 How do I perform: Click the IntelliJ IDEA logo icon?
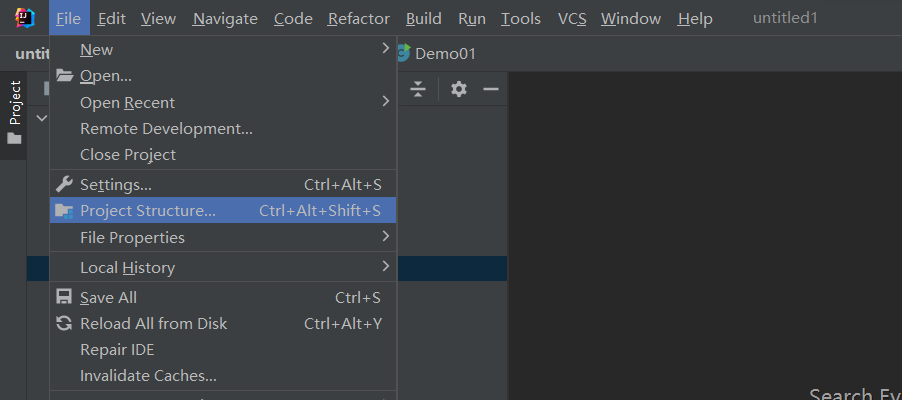pyautogui.click(x=26, y=18)
